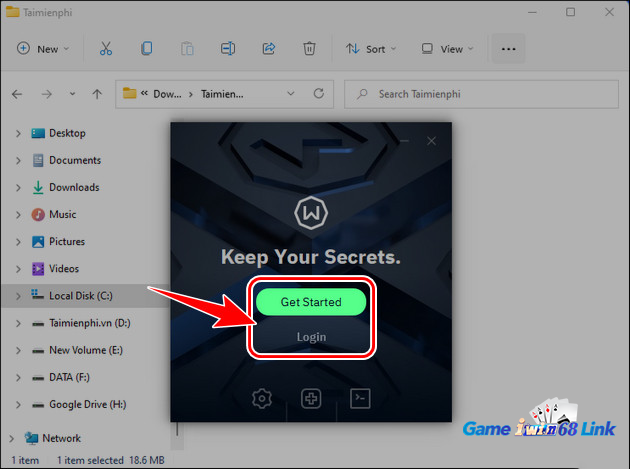Select Downloads in the navigation pane
The image size is (630, 469).
pos(73,187)
